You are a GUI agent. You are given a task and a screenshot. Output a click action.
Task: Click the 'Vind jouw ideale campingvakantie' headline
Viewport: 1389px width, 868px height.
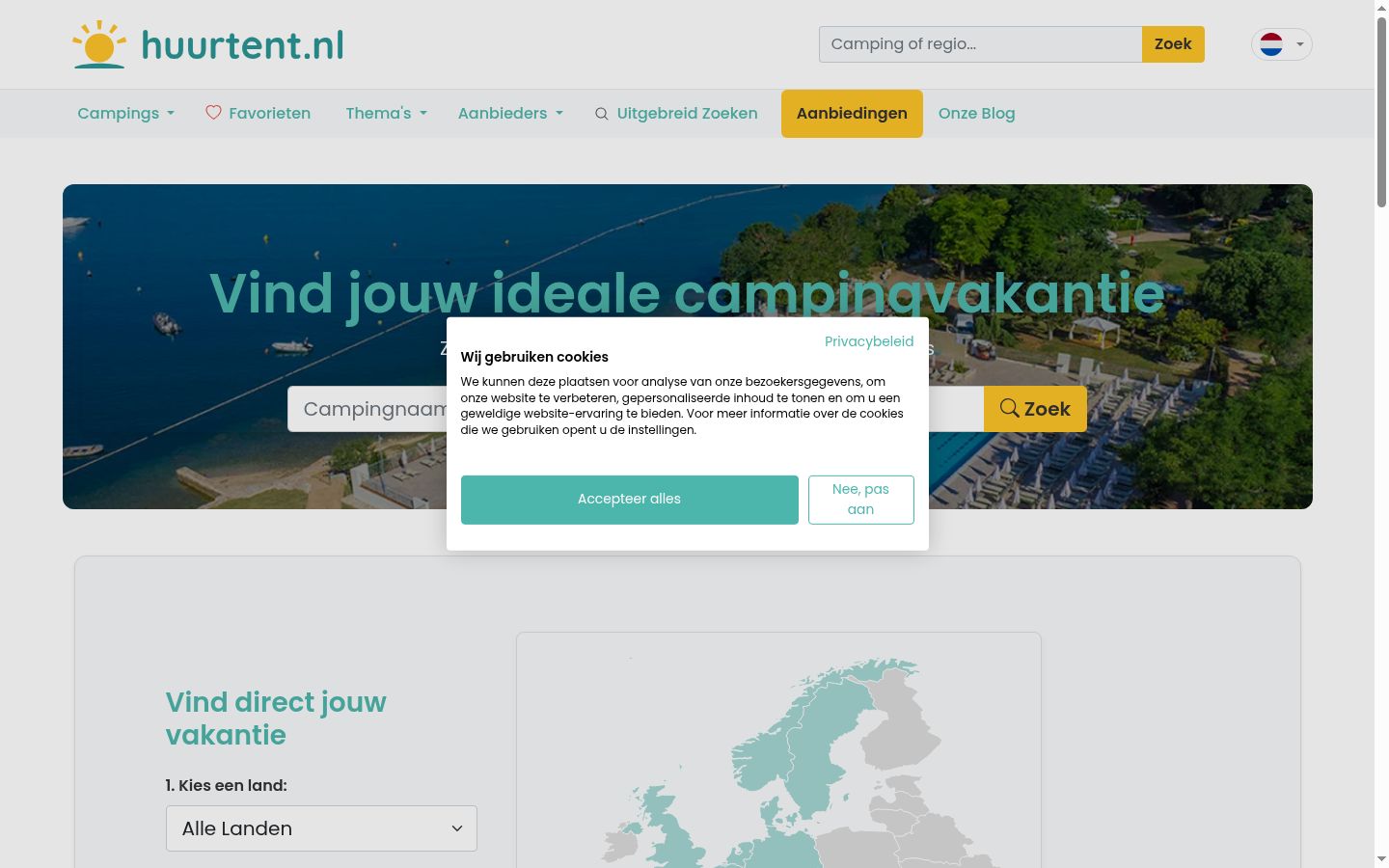coord(687,293)
